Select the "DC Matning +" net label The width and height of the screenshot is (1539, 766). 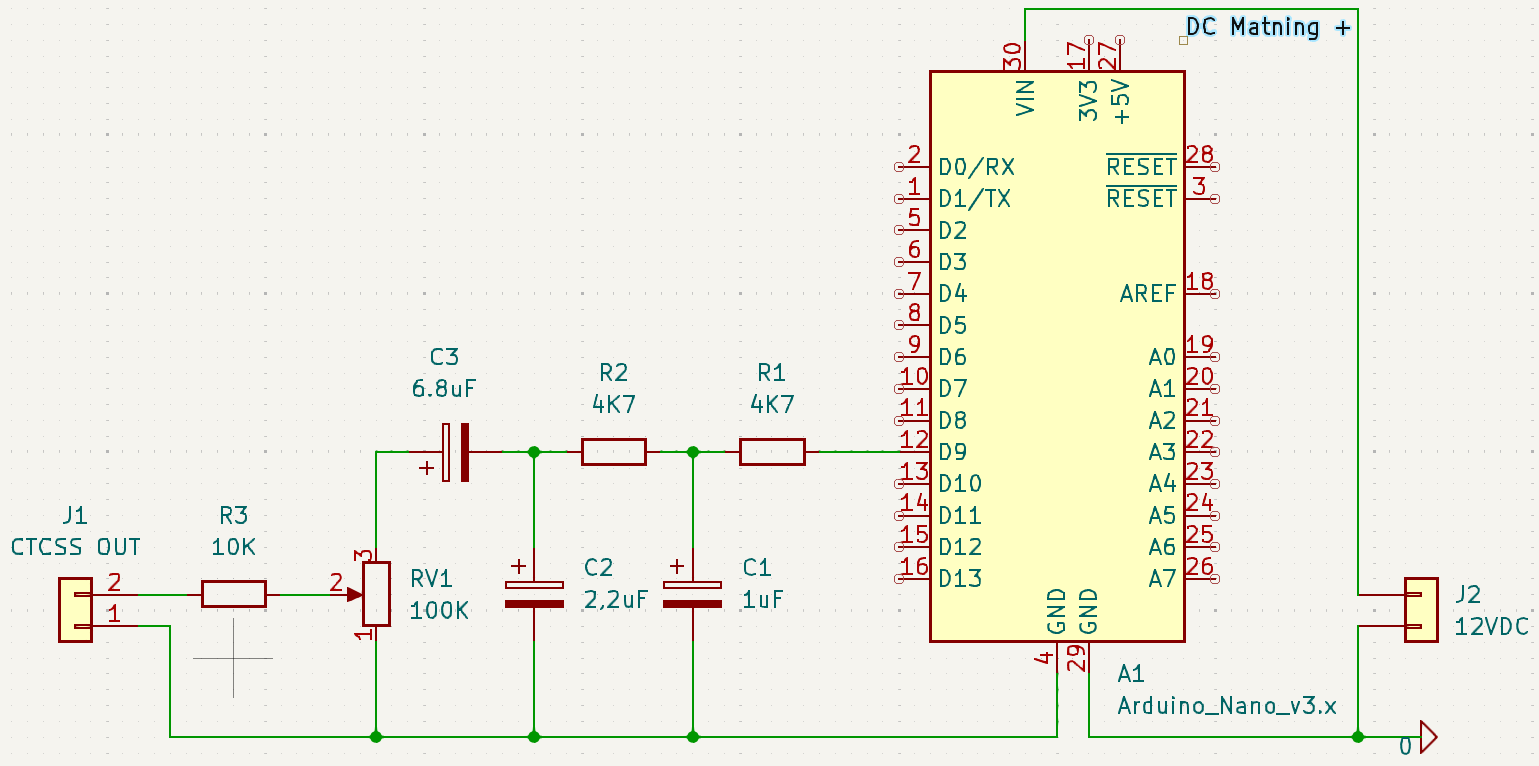(x=1267, y=27)
